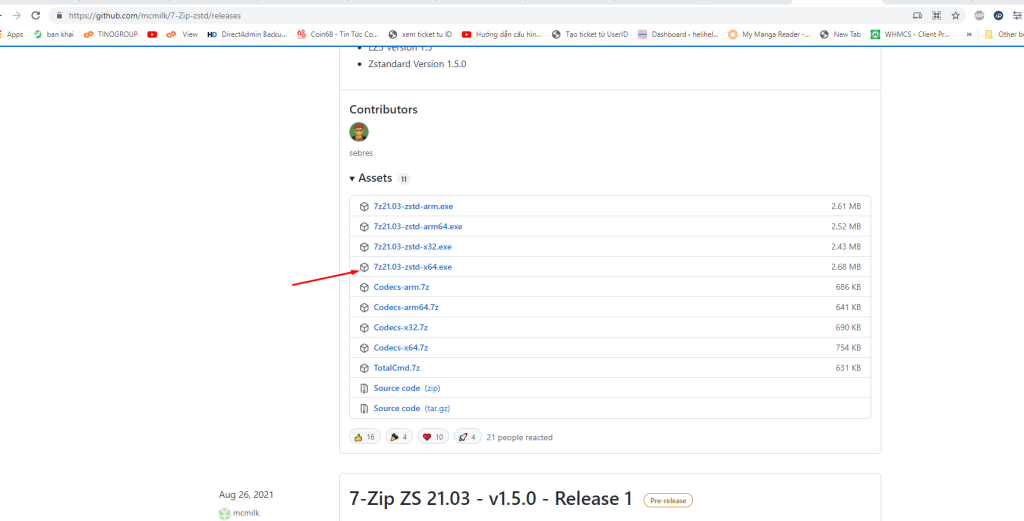Download 7z21.03-zstd-arm64.exe
This screenshot has height=521, width=1024.
tap(418, 227)
